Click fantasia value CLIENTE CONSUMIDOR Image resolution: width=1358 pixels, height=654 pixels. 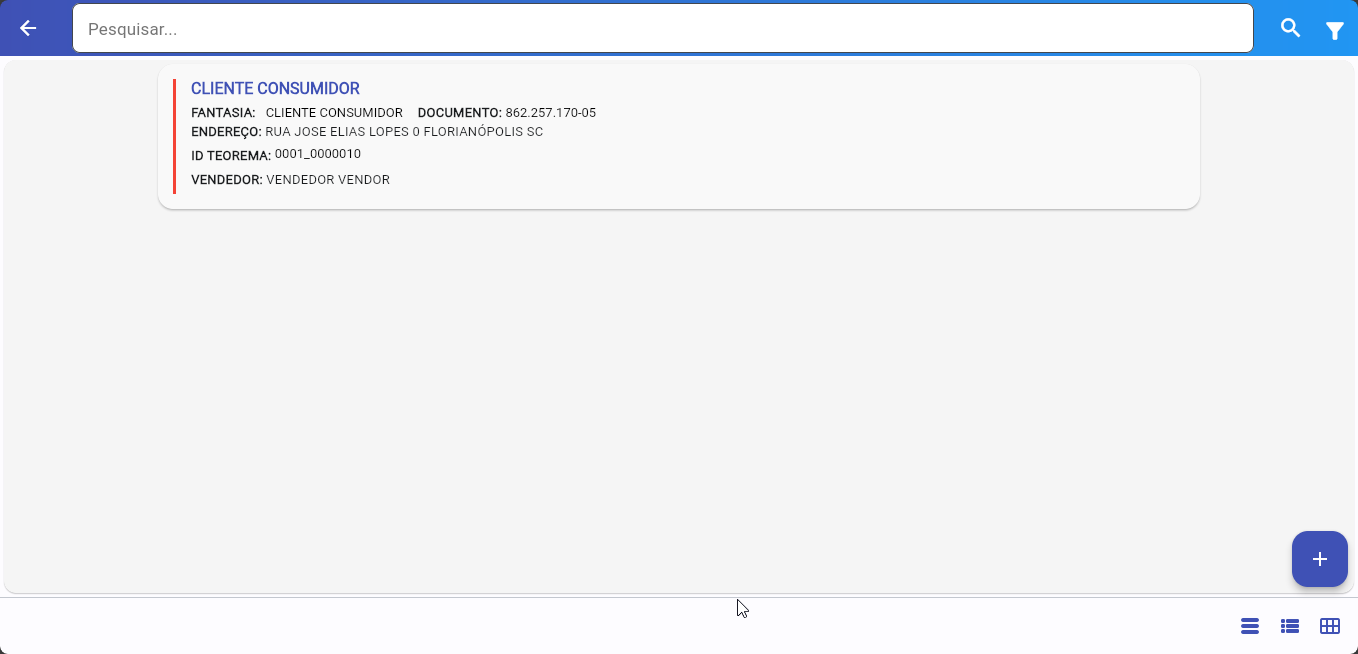tap(334, 113)
